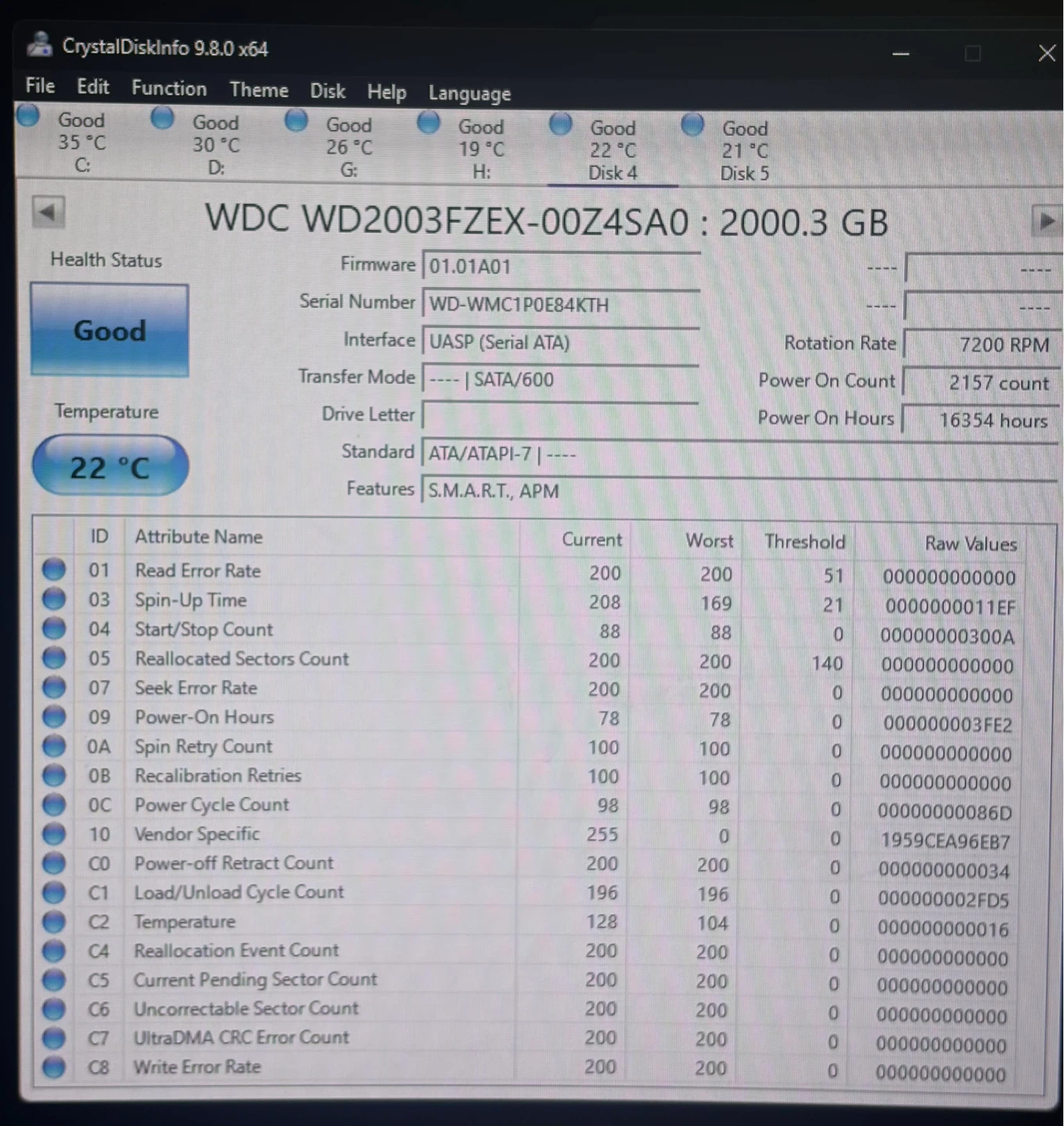Click the Threshold value 140
Image resolution: width=1064 pixels, height=1126 pixels.
pyautogui.click(x=827, y=663)
